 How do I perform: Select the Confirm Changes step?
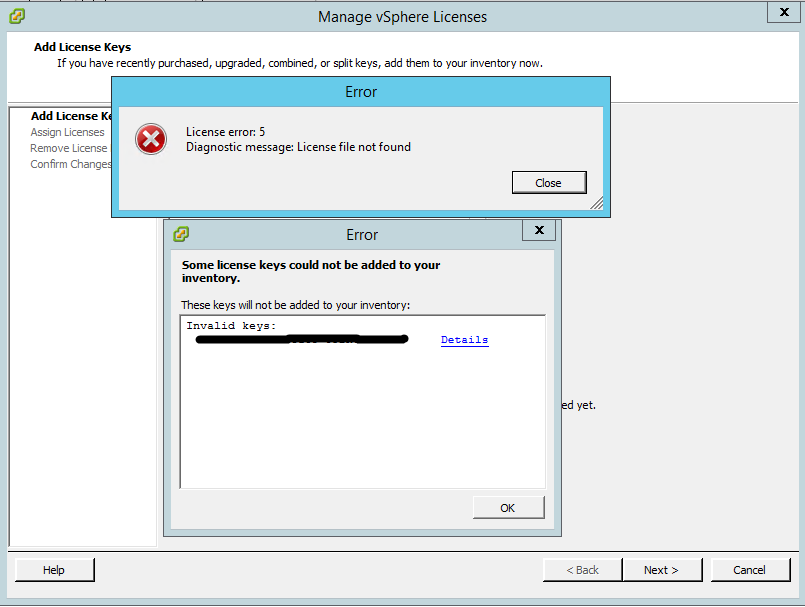(x=71, y=164)
